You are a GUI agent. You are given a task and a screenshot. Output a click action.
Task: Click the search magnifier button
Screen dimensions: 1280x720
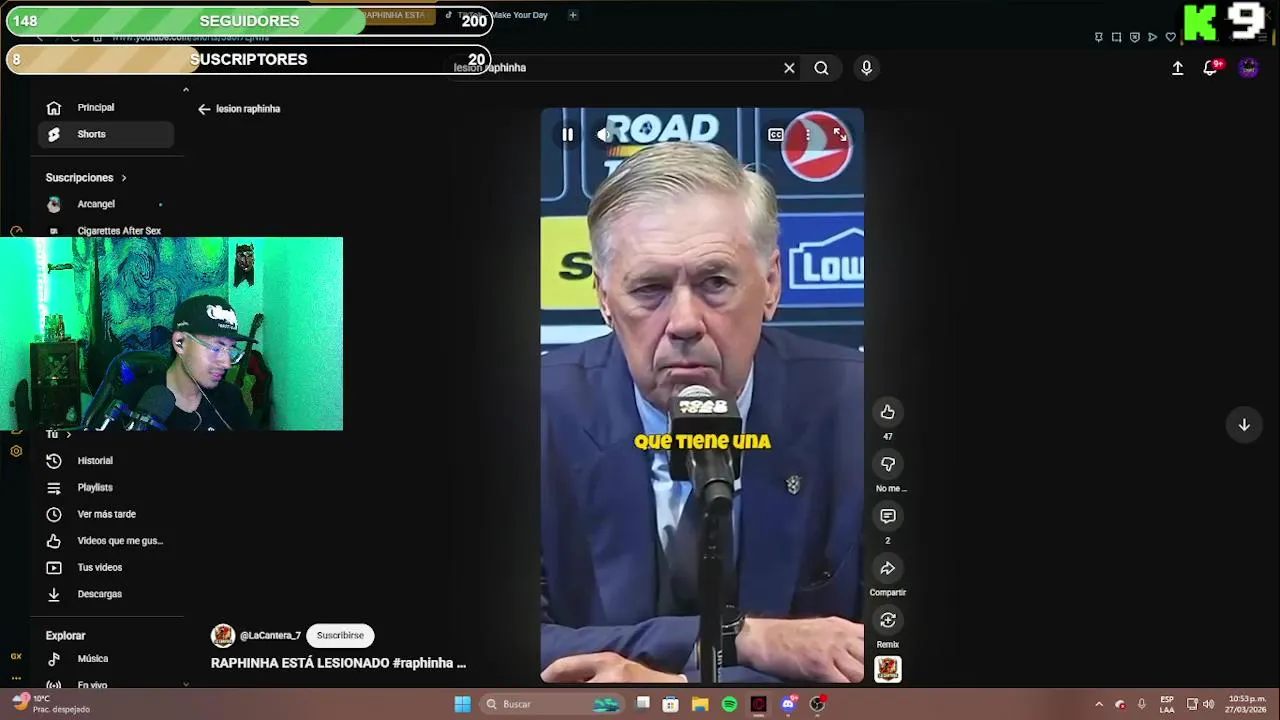click(821, 68)
